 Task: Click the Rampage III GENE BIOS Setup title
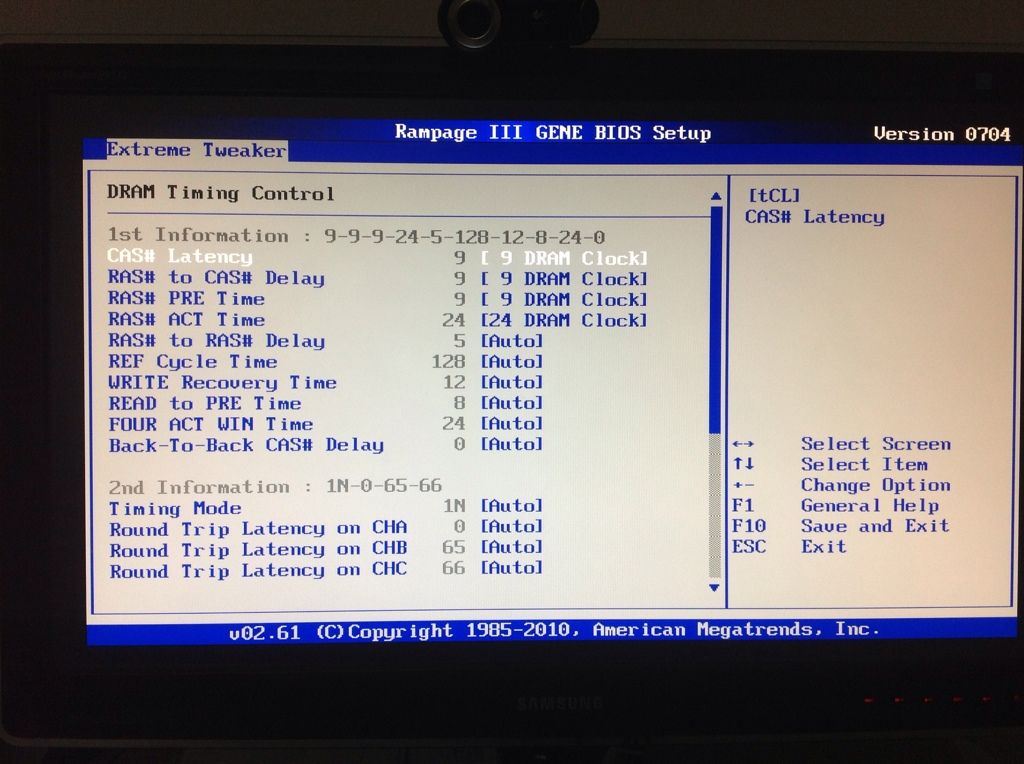click(553, 132)
